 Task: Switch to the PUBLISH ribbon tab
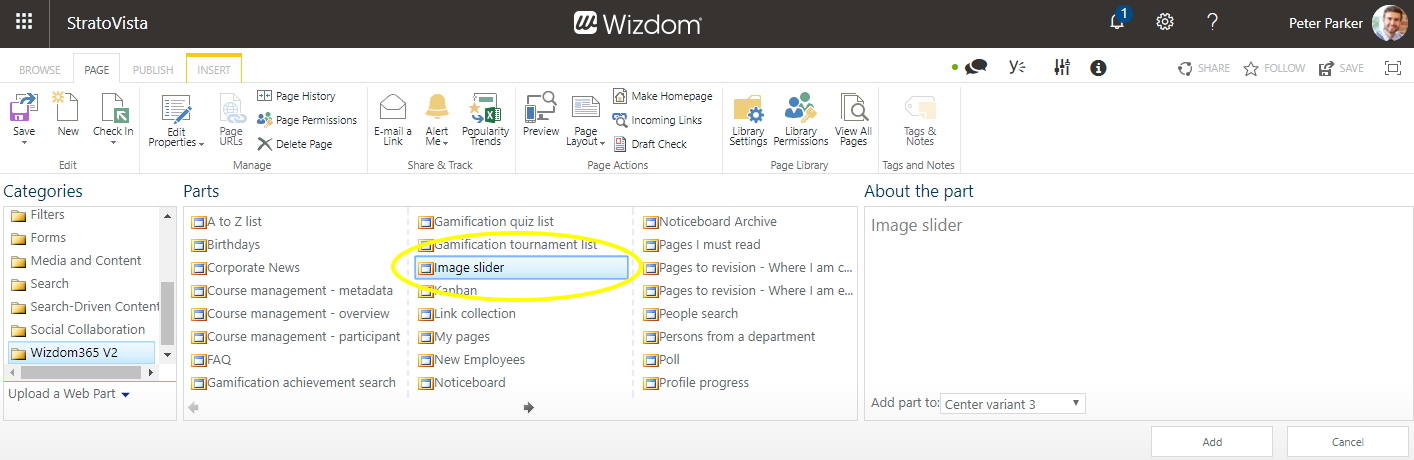[153, 70]
